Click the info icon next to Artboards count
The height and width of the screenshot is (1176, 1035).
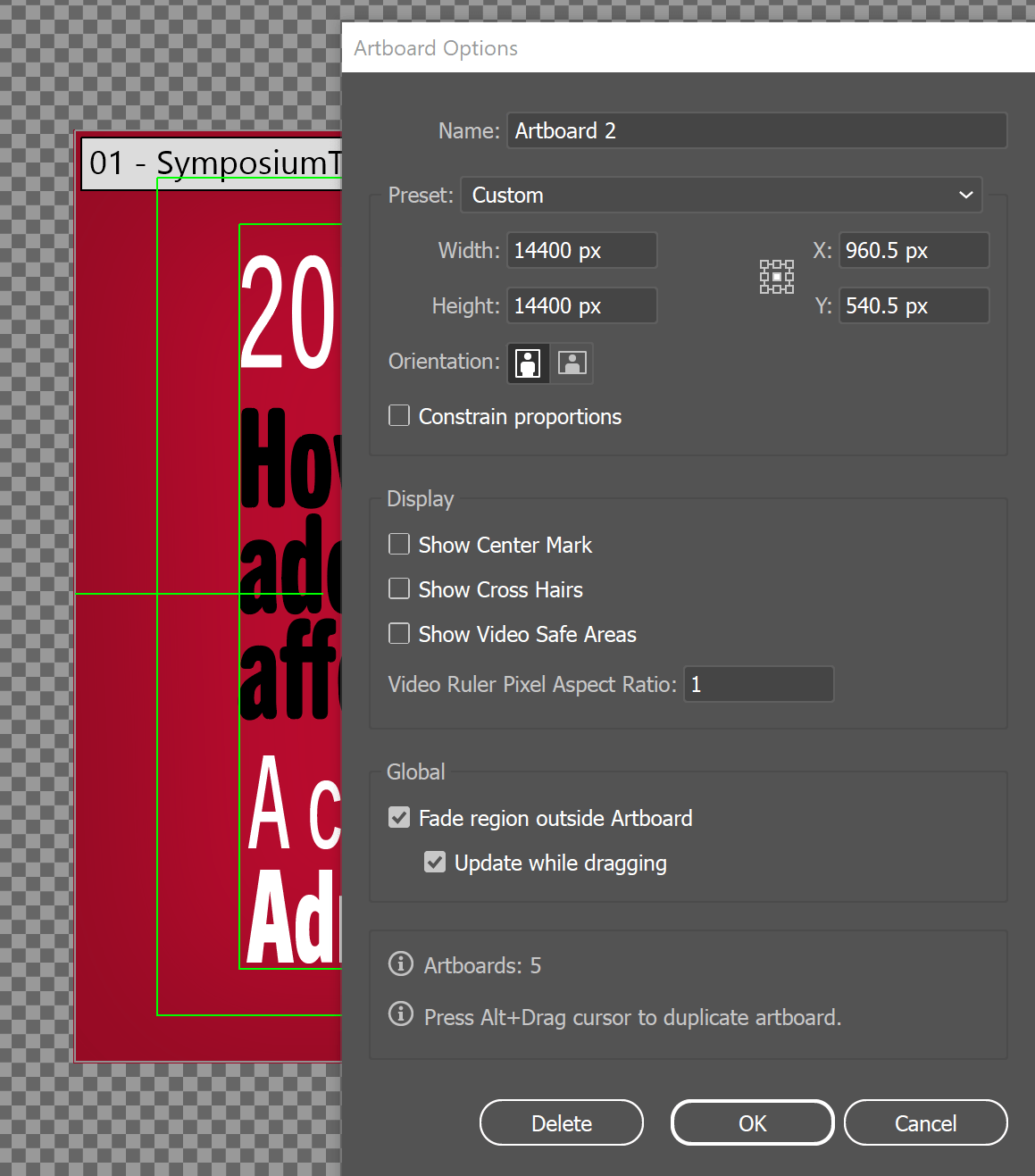pos(400,963)
